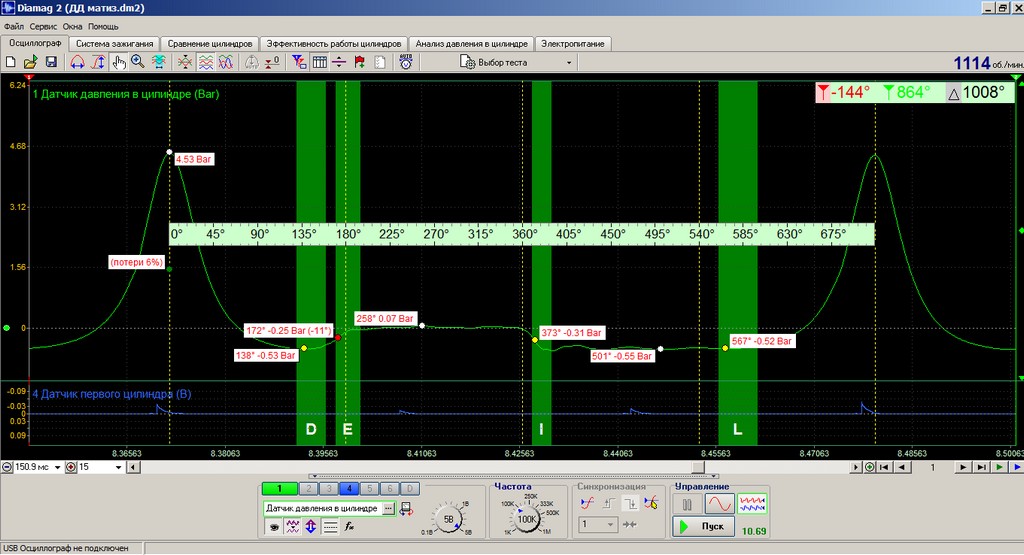Click the sensor swap icon beside name field

tap(406, 509)
